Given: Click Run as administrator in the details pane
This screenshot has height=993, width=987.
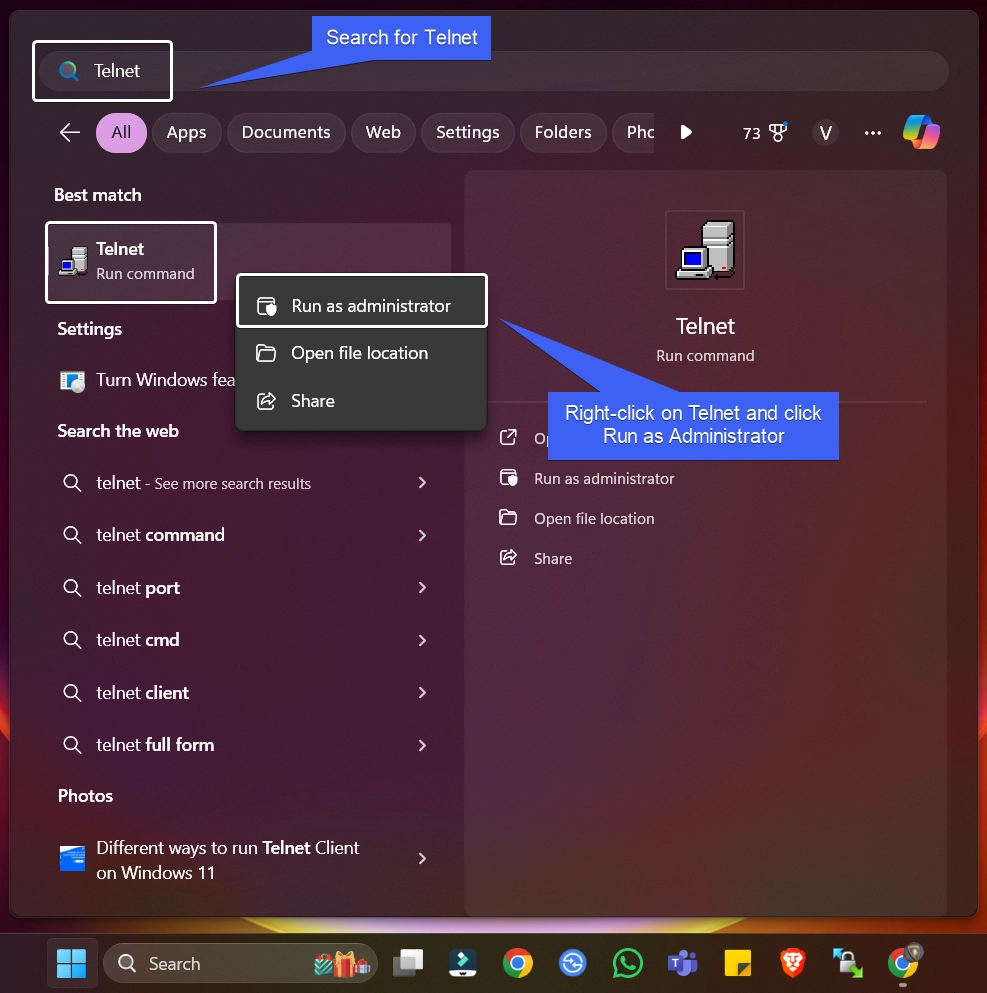Looking at the screenshot, I should click(603, 479).
